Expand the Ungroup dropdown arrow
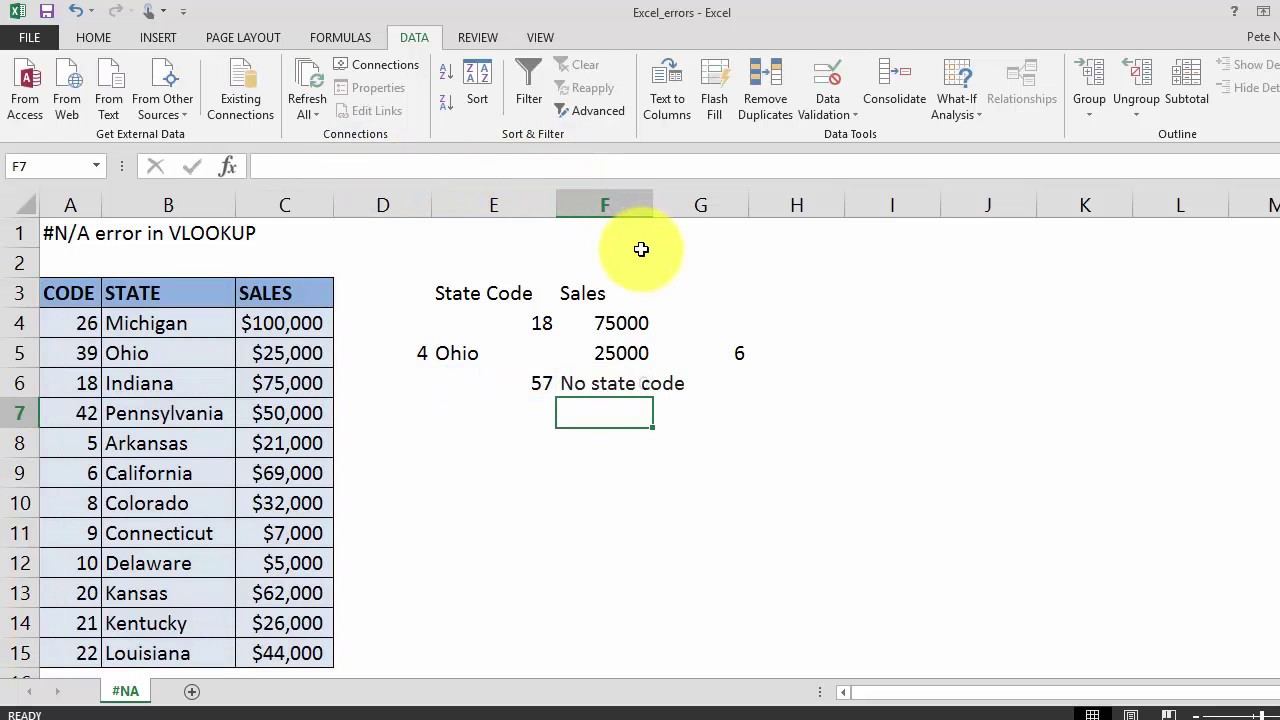Viewport: 1280px width, 720px height. pyautogui.click(x=1136, y=114)
